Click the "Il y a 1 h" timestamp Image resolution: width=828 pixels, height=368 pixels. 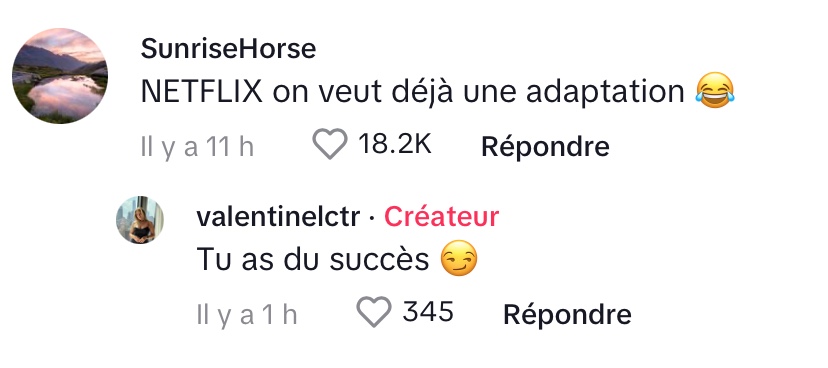[x=247, y=314]
